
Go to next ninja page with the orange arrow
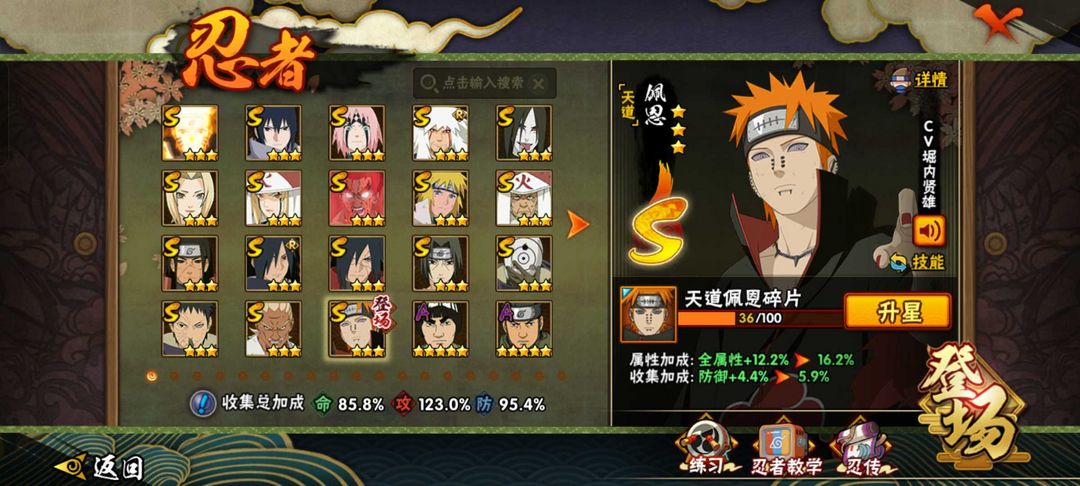click(578, 224)
